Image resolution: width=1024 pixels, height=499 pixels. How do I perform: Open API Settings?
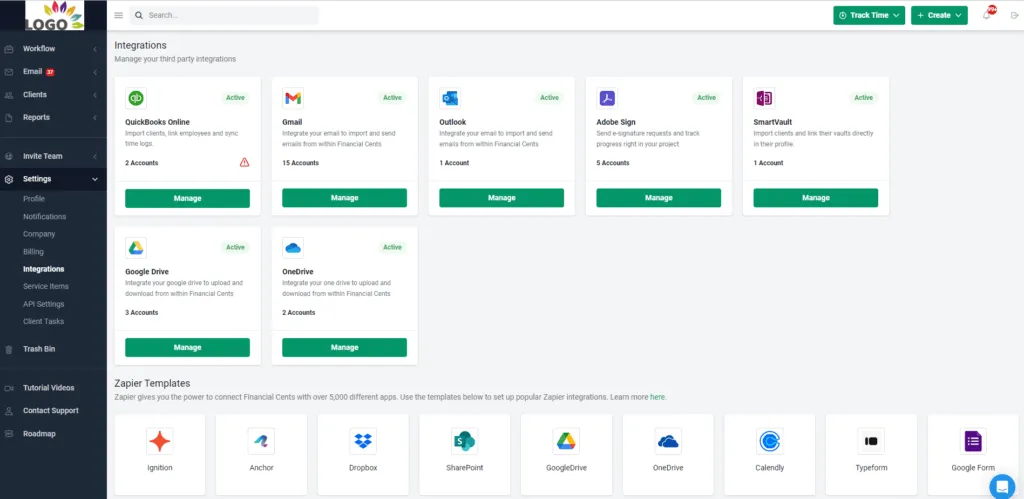pyautogui.click(x=44, y=304)
